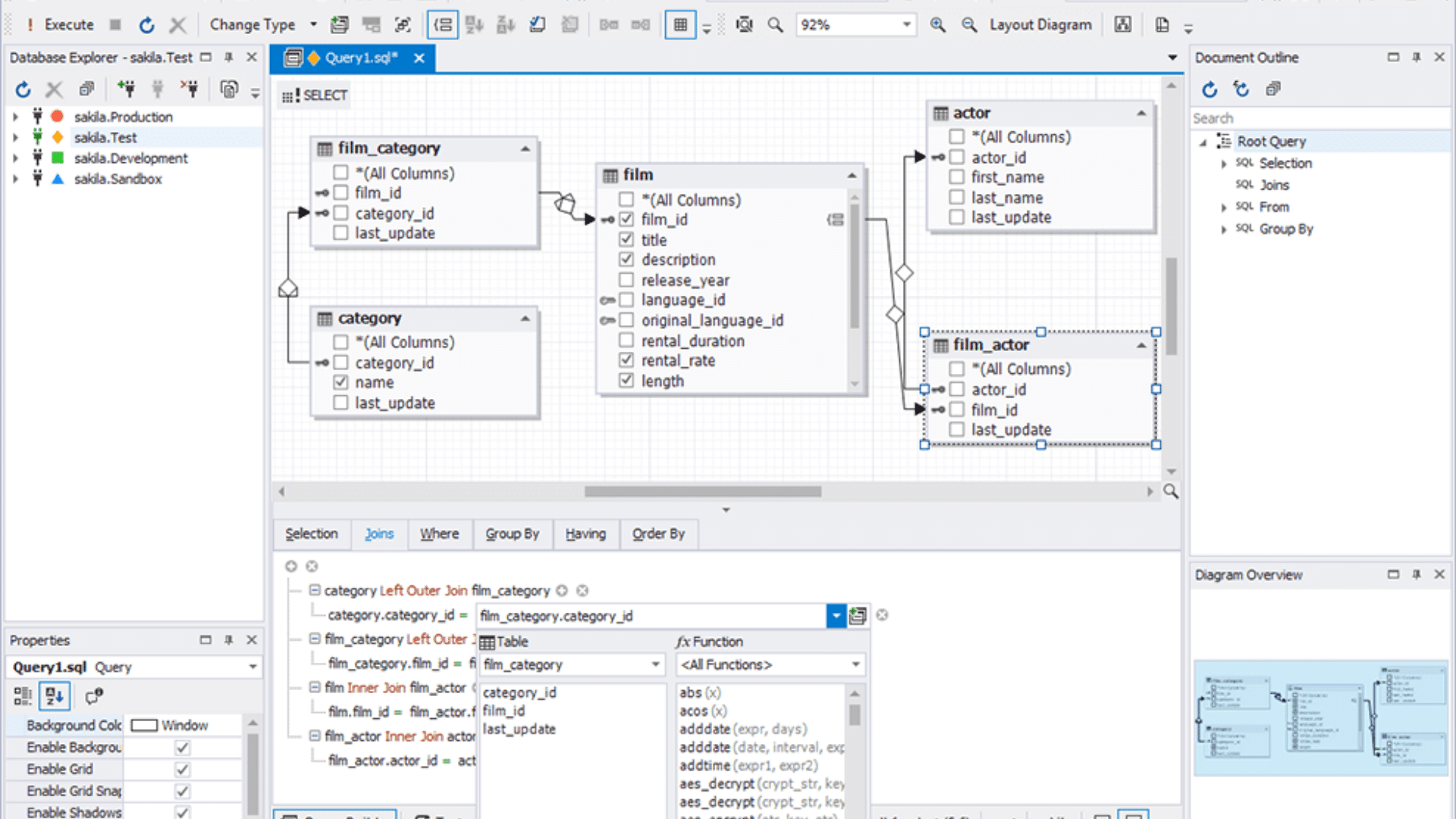The image size is (1456, 819).
Task: Select the Joins tab in query editor
Action: 378,533
